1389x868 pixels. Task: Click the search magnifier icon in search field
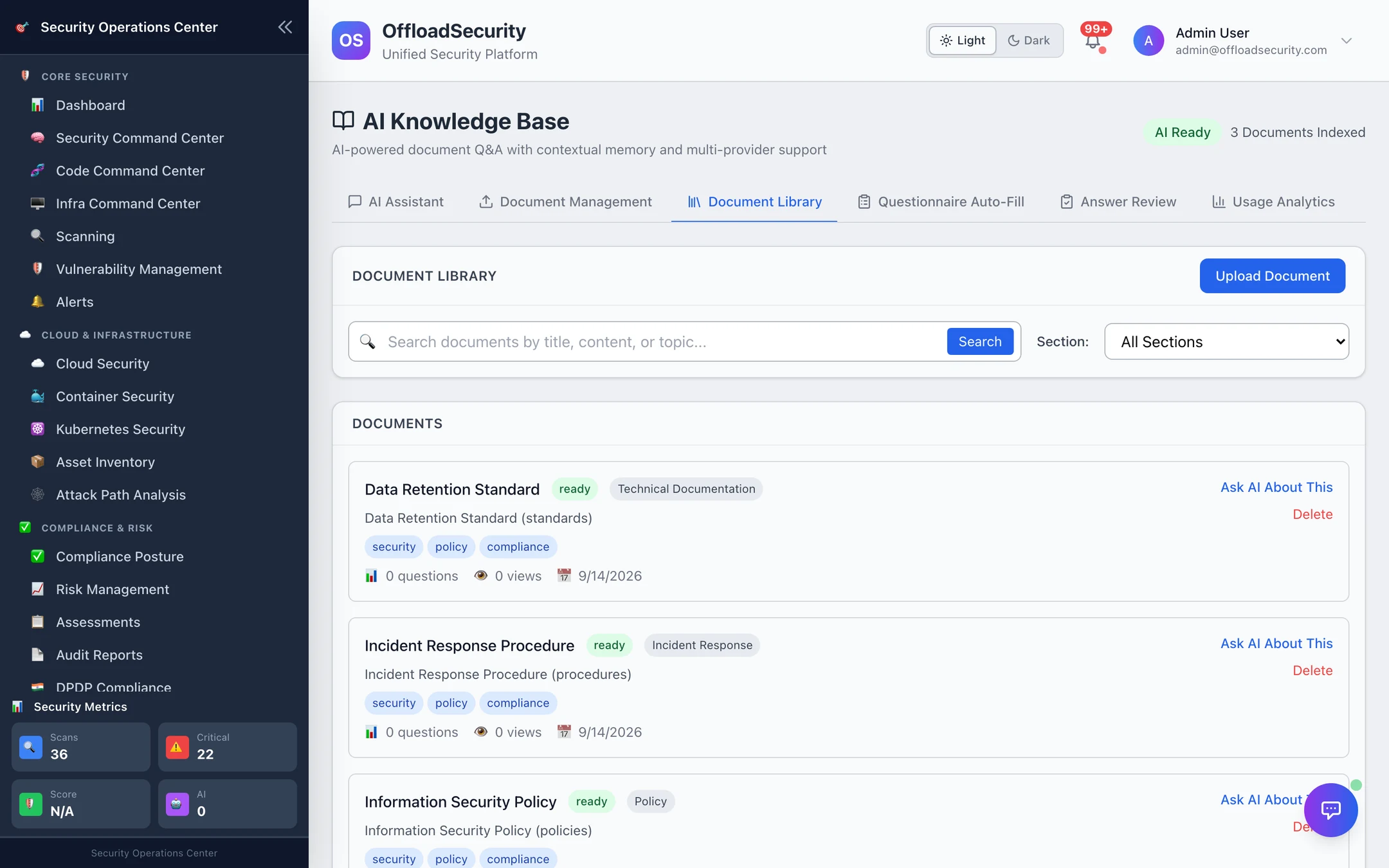point(368,341)
